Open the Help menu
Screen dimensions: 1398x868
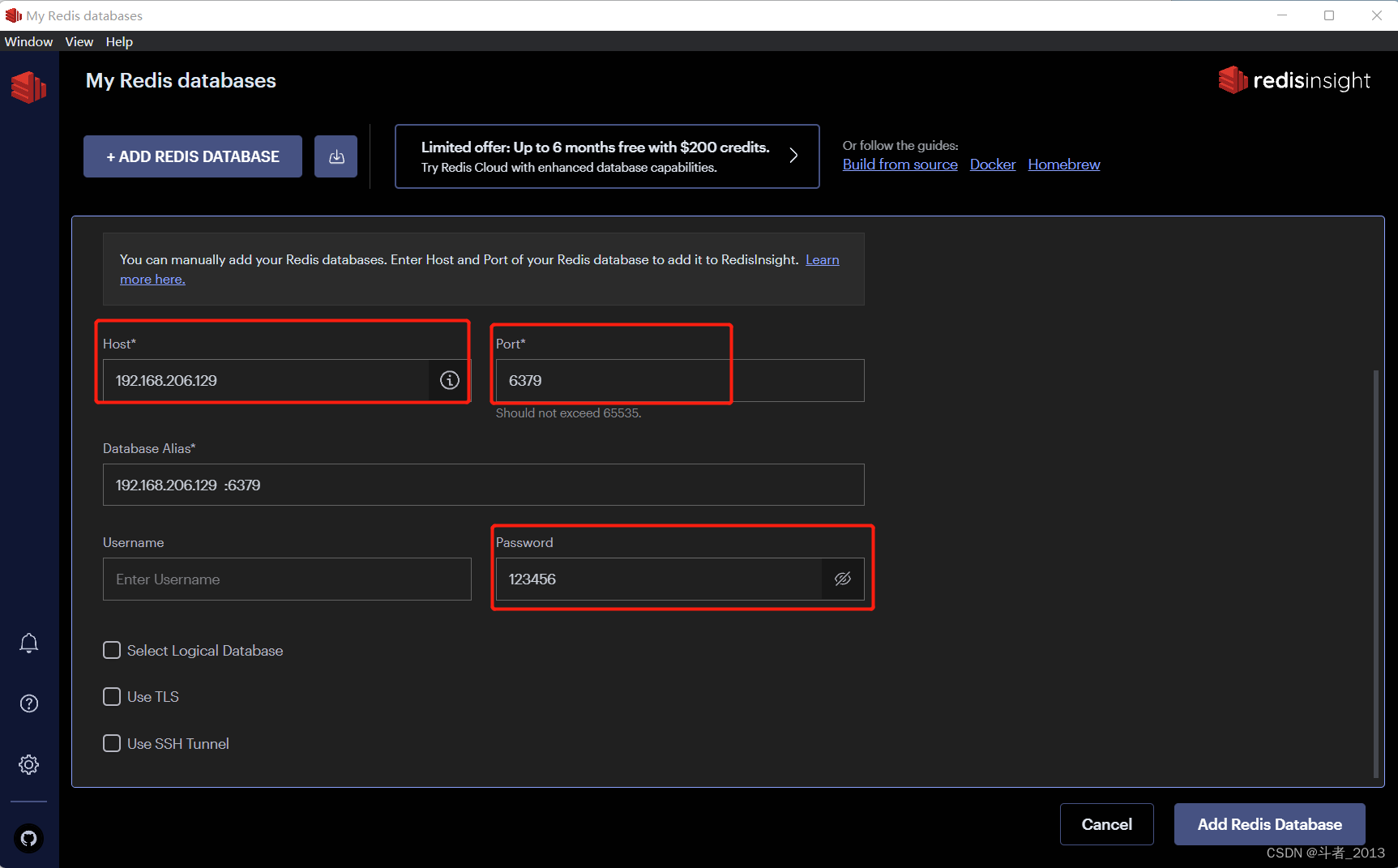119,41
